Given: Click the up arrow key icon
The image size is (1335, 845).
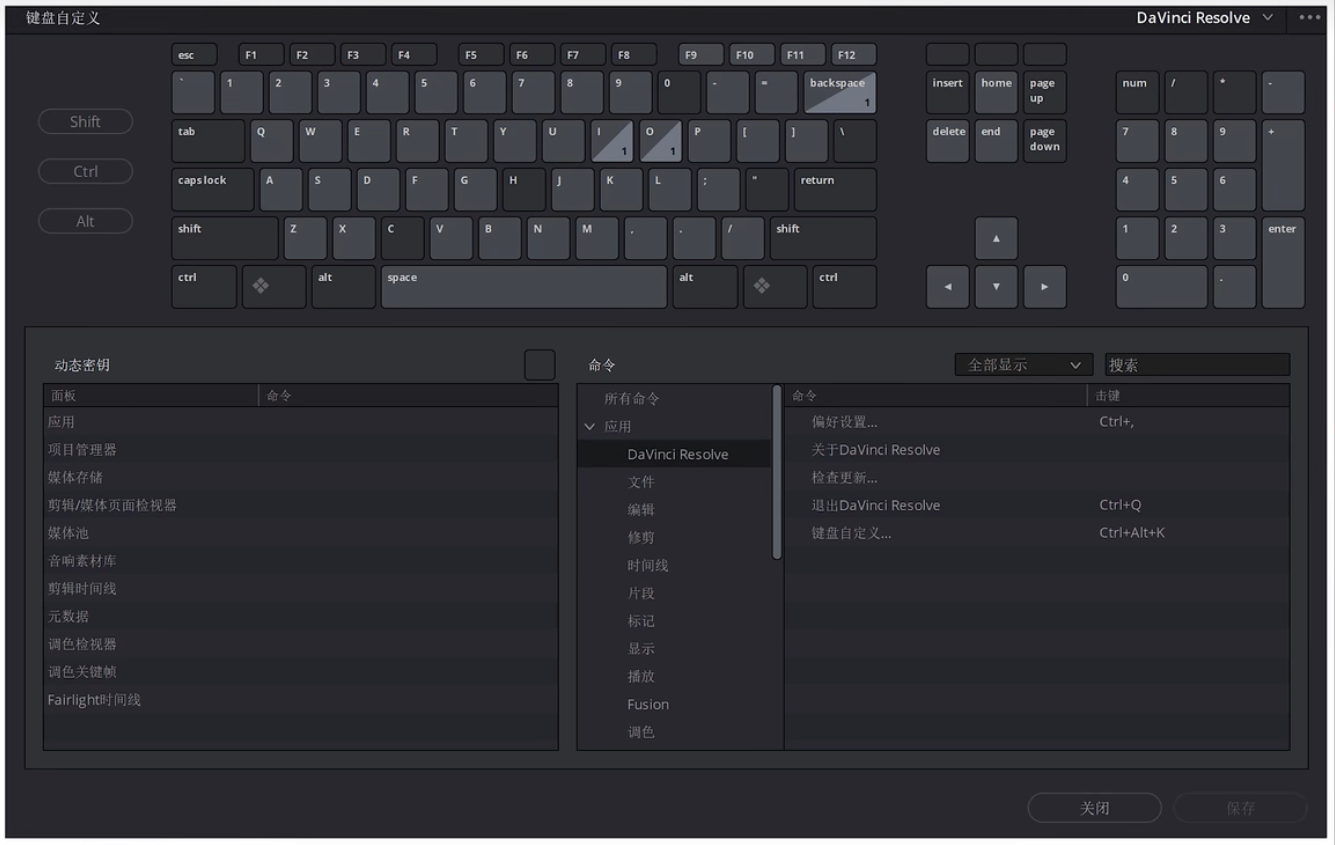Looking at the screenshot, I should pyautogui.click(x=996, y=238).
